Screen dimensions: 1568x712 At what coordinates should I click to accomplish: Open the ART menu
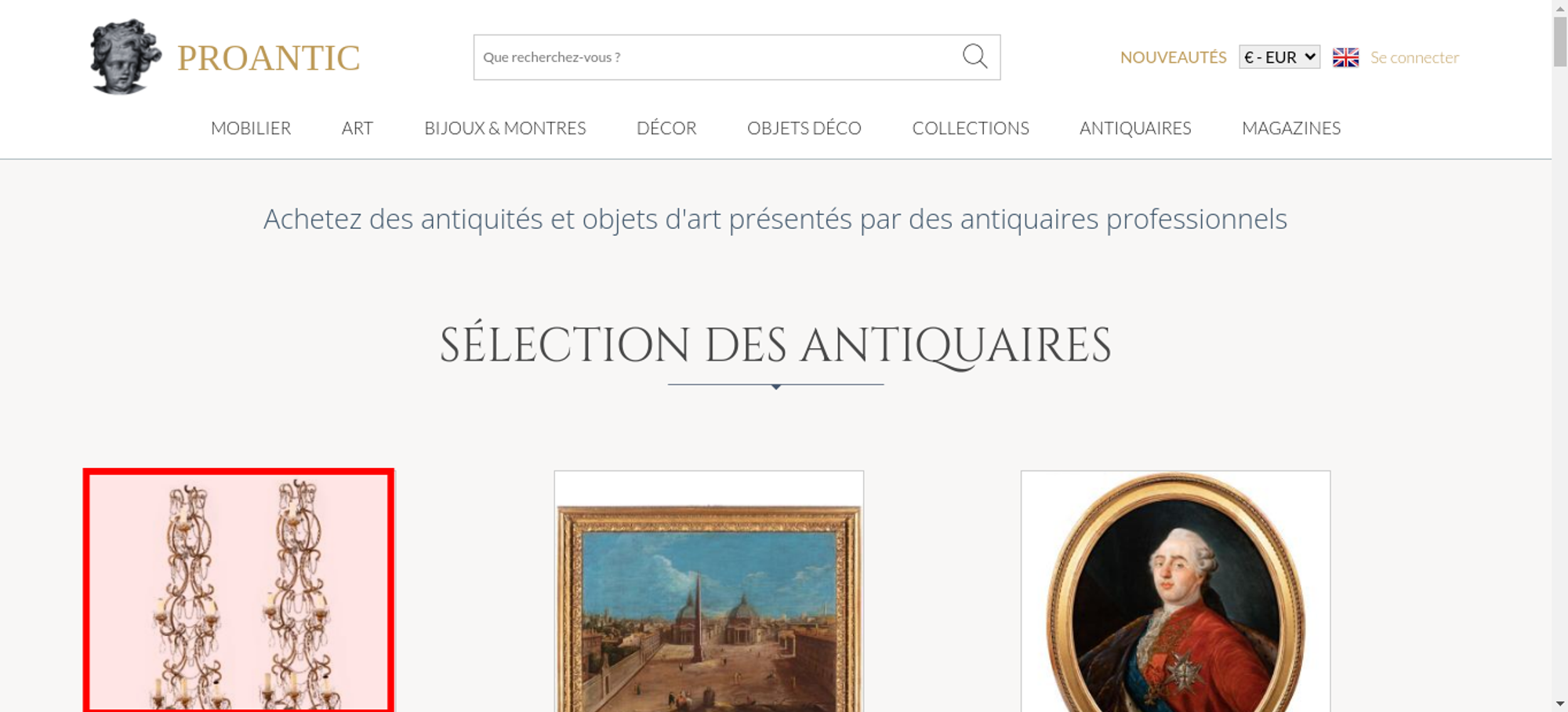pyautogui.click(x=358, y=128)
